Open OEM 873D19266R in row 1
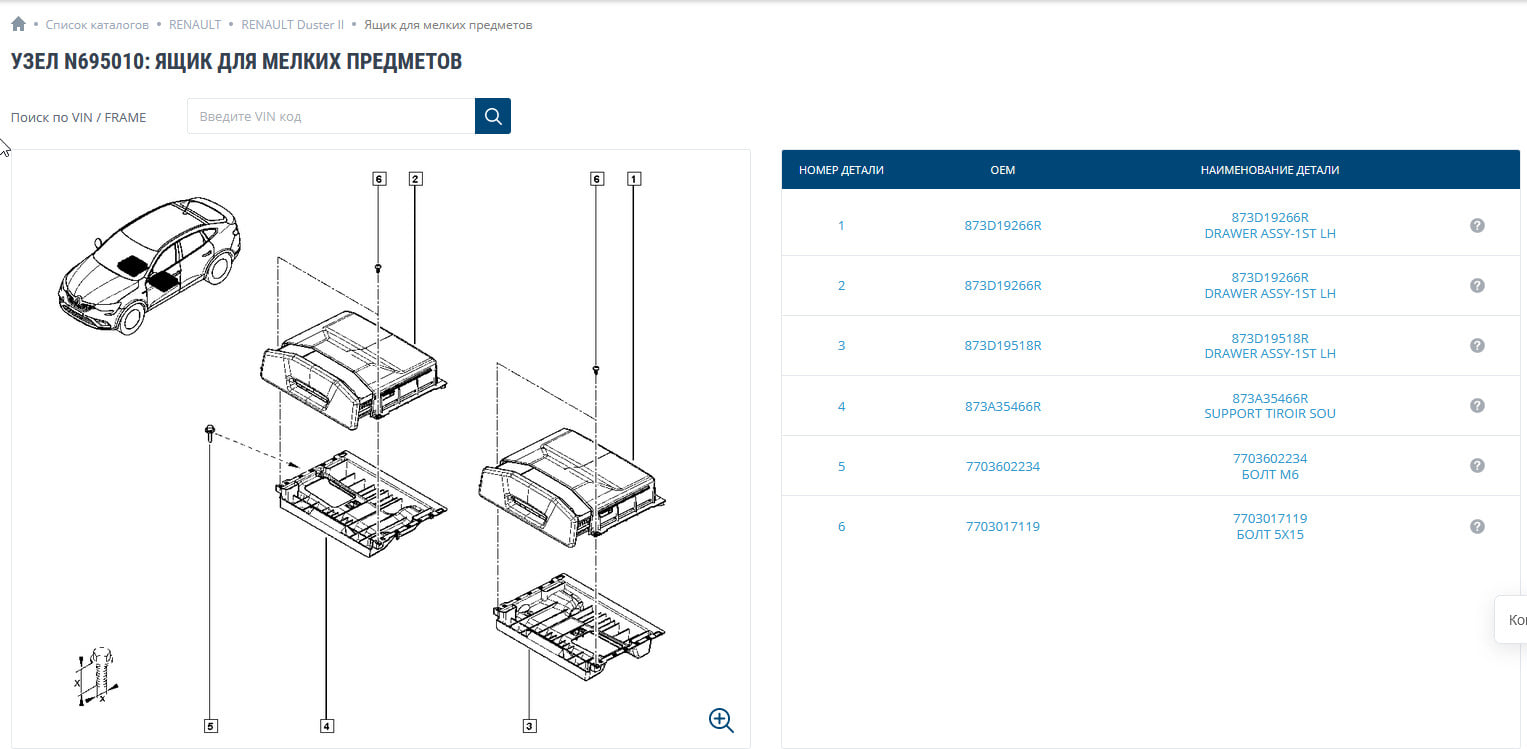 pos(1003,226)
